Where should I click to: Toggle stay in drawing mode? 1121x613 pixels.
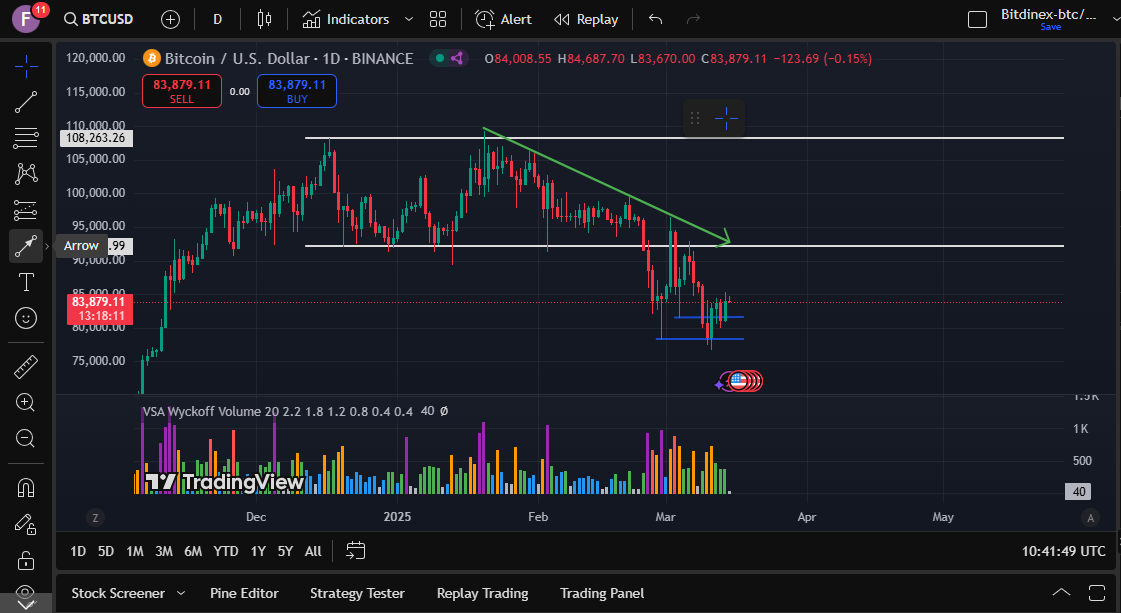(x=26, y=524)
